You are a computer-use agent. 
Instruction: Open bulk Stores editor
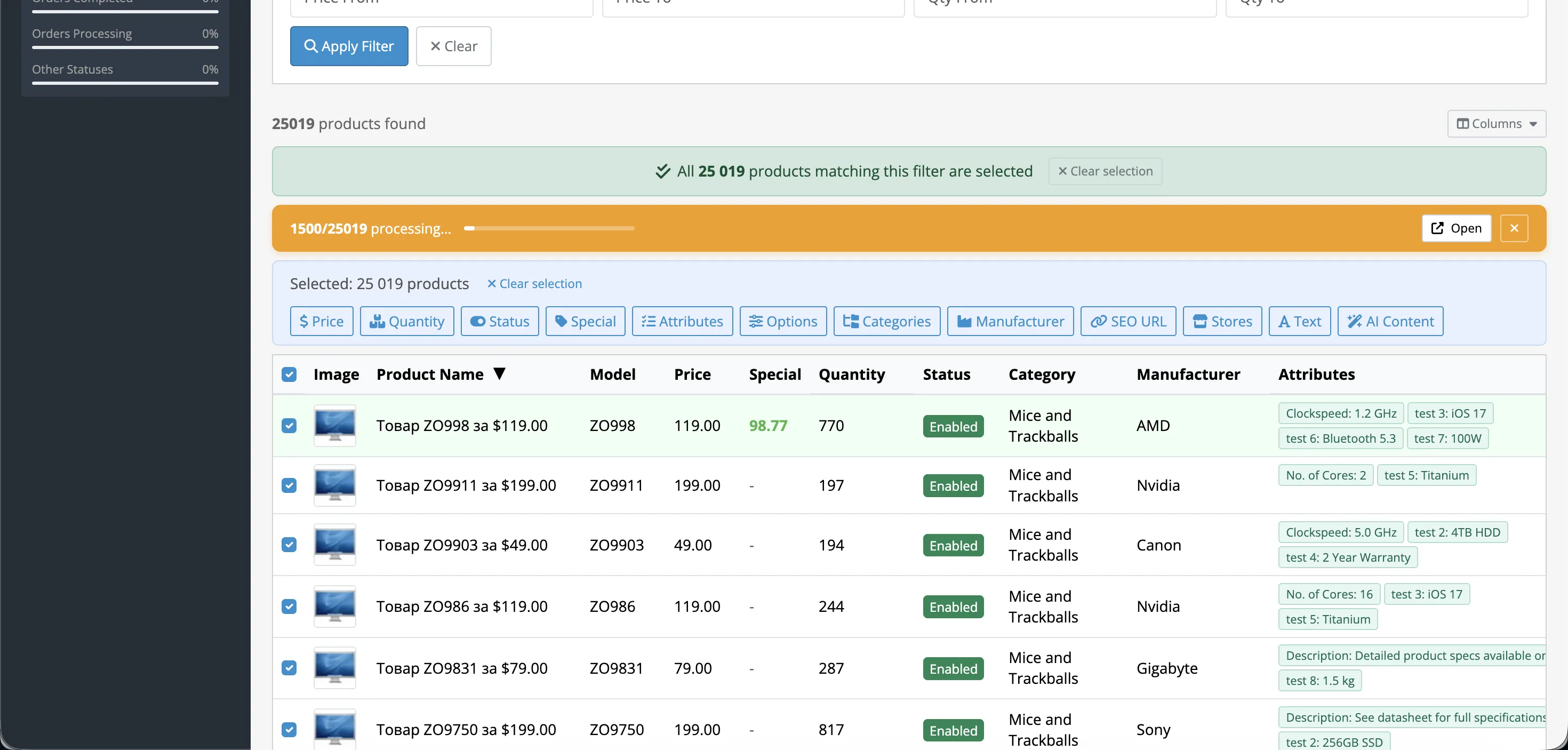point(1222,321)
